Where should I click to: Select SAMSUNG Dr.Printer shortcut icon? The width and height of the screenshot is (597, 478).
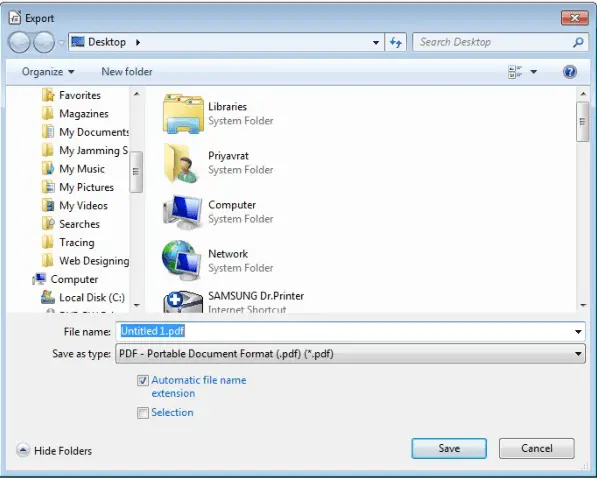pos(183,302)
